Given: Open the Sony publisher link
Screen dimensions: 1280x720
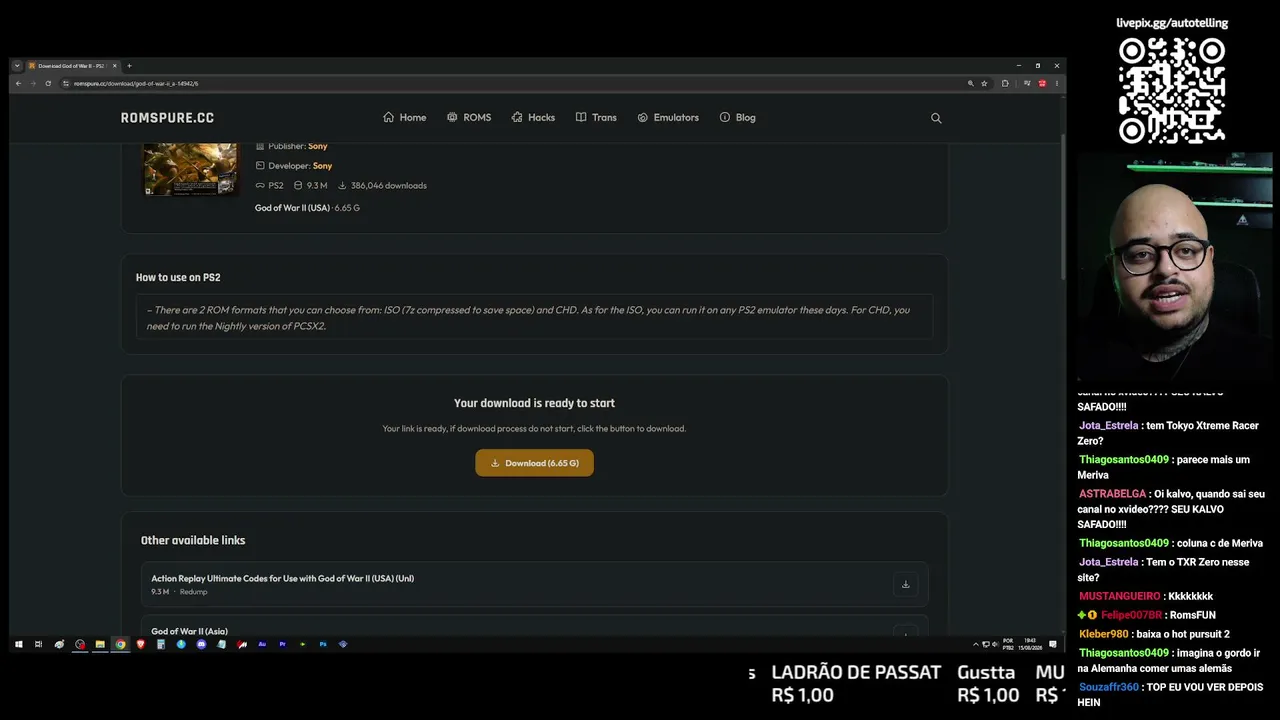Looking at the screenshot, I should point(318,146).
